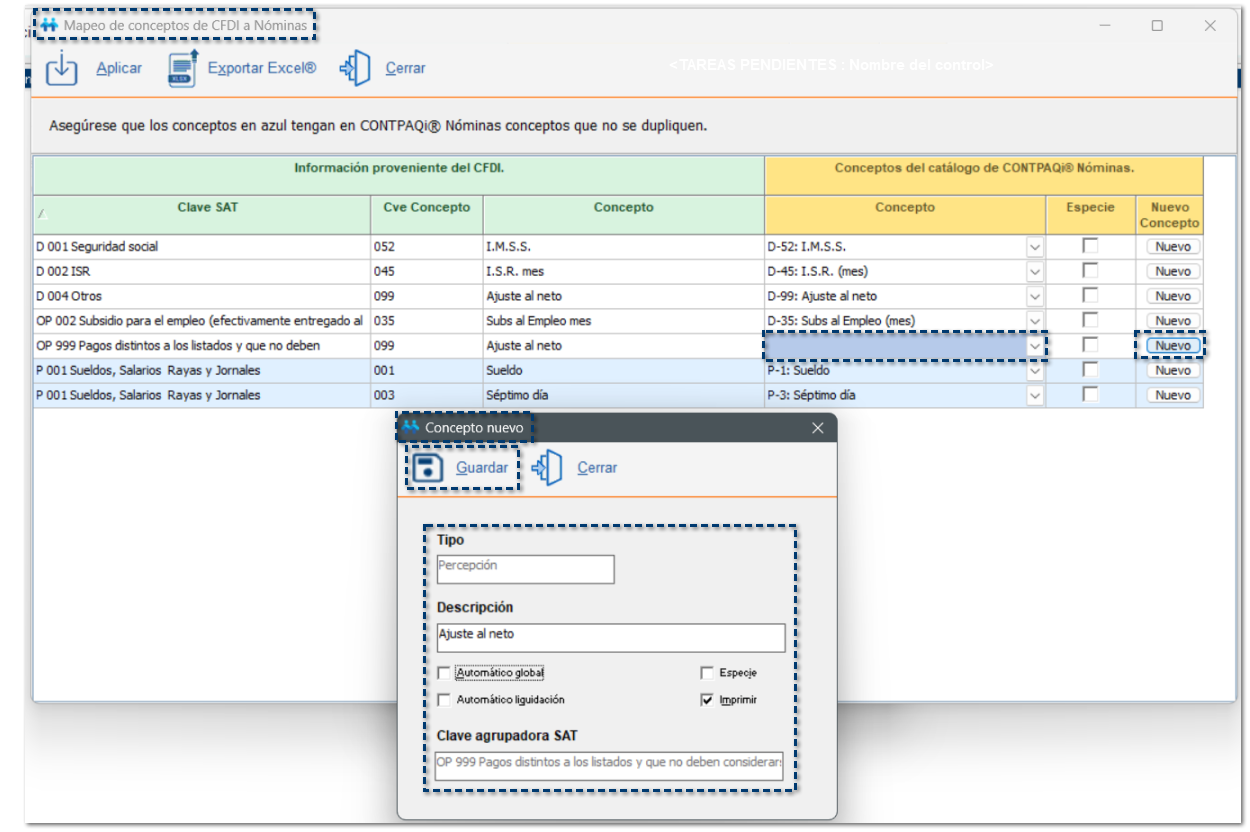Image resolution: width=1250 pixels, height=832 pixels.
Task: Click the Guardar floppy disk icon
Action: 428,468
